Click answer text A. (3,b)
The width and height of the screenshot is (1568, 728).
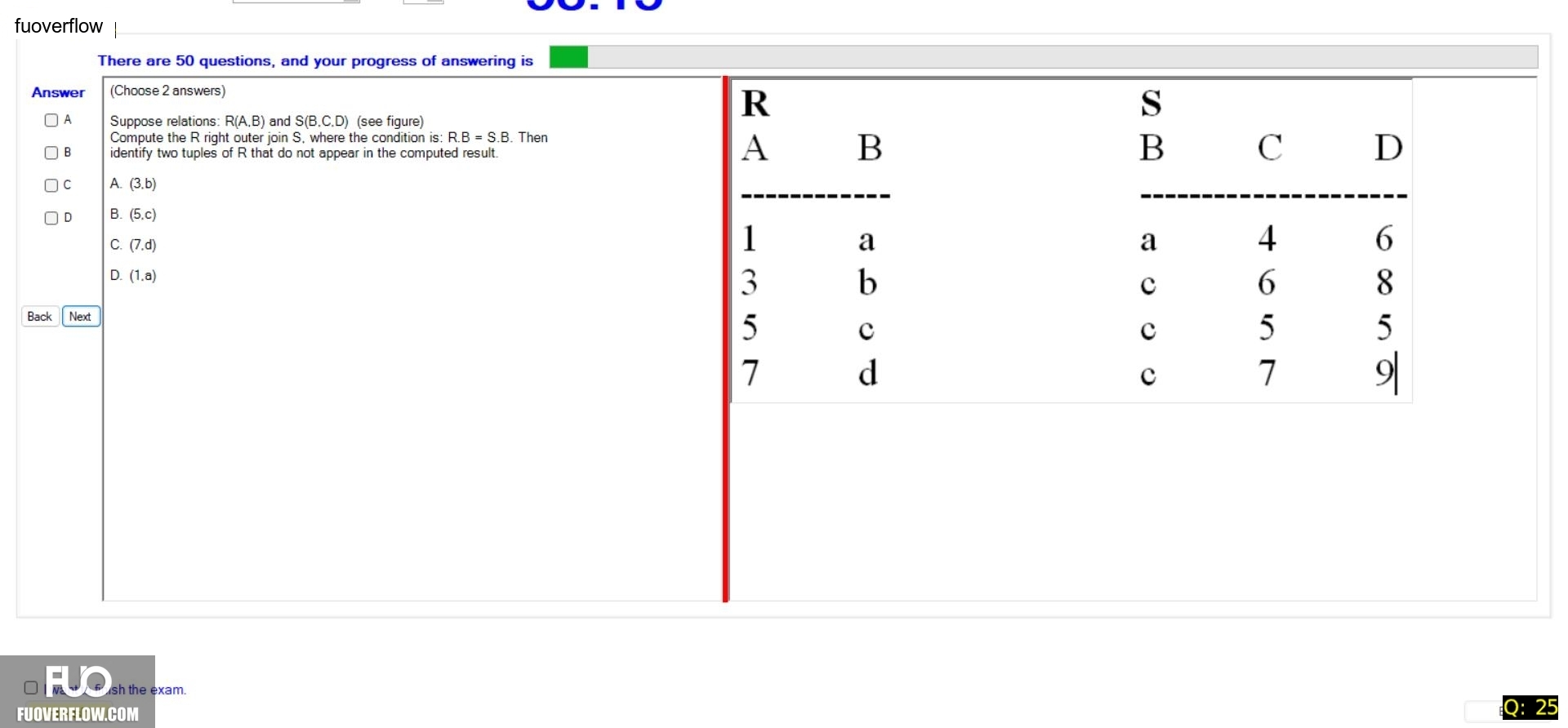click(x=133, y=184)
